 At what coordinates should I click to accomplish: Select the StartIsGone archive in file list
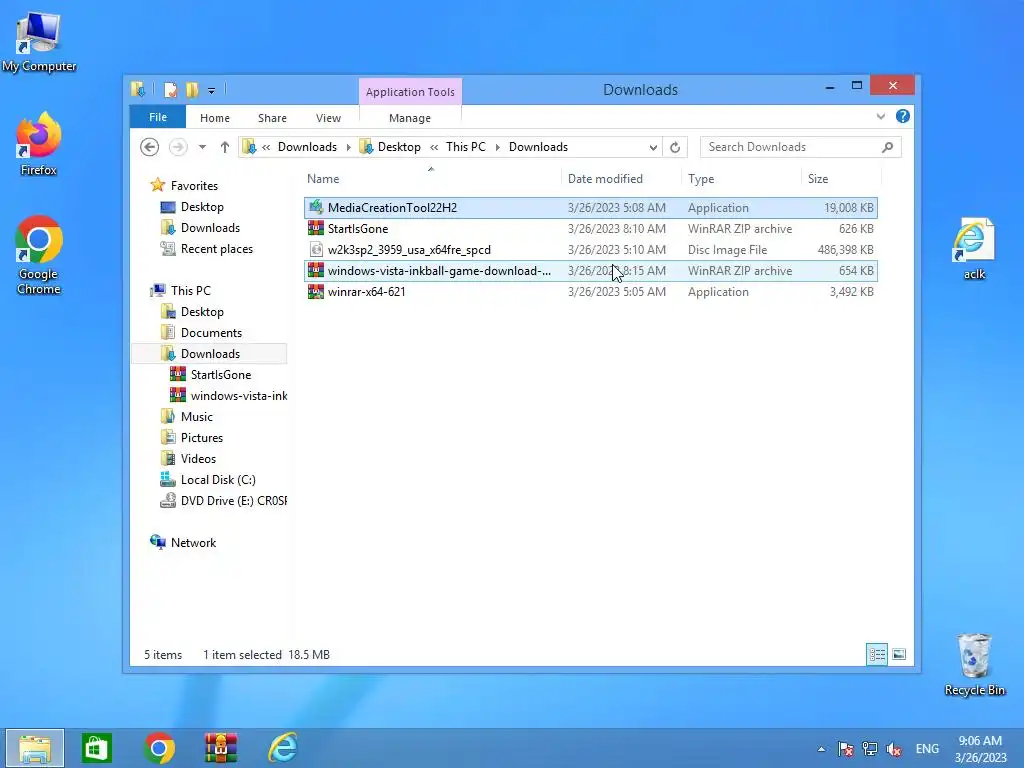click(591, 229)
